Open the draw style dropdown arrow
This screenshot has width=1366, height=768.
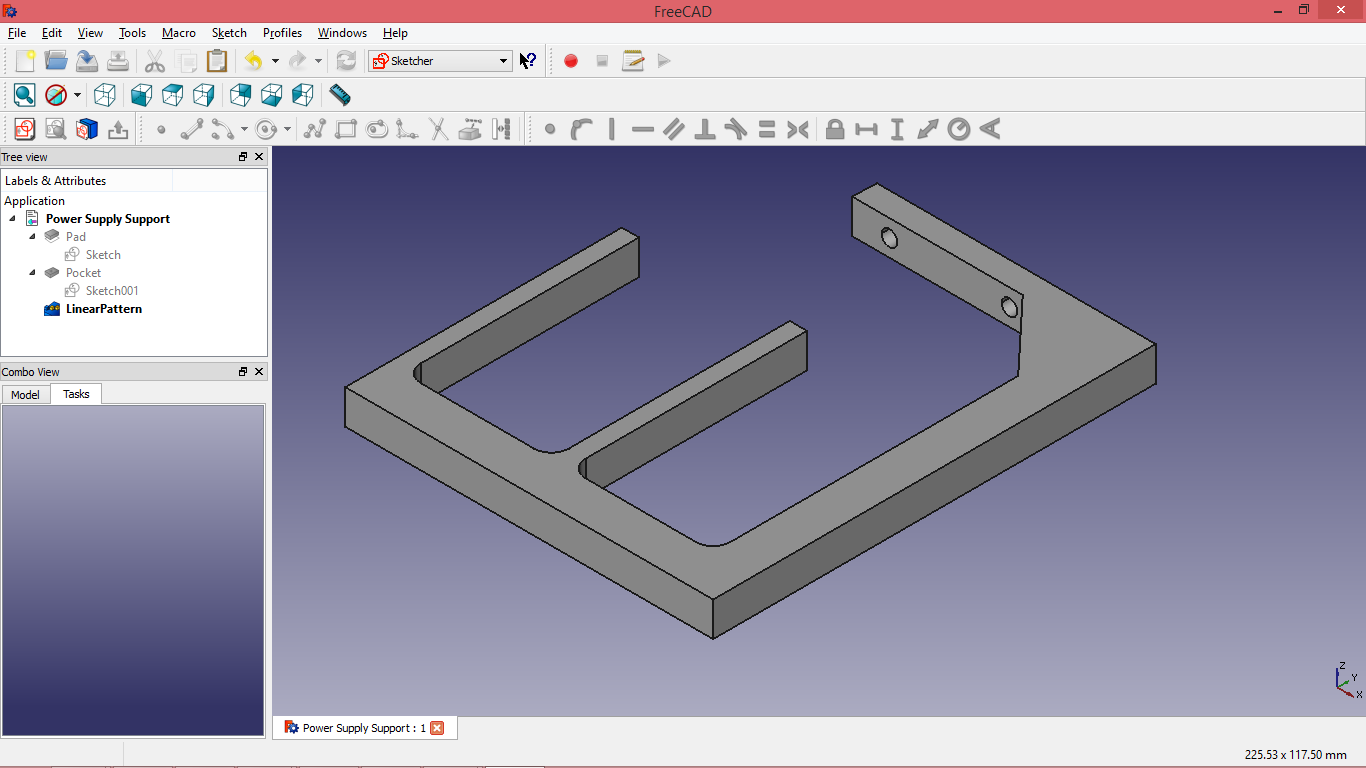click(77, 96)
